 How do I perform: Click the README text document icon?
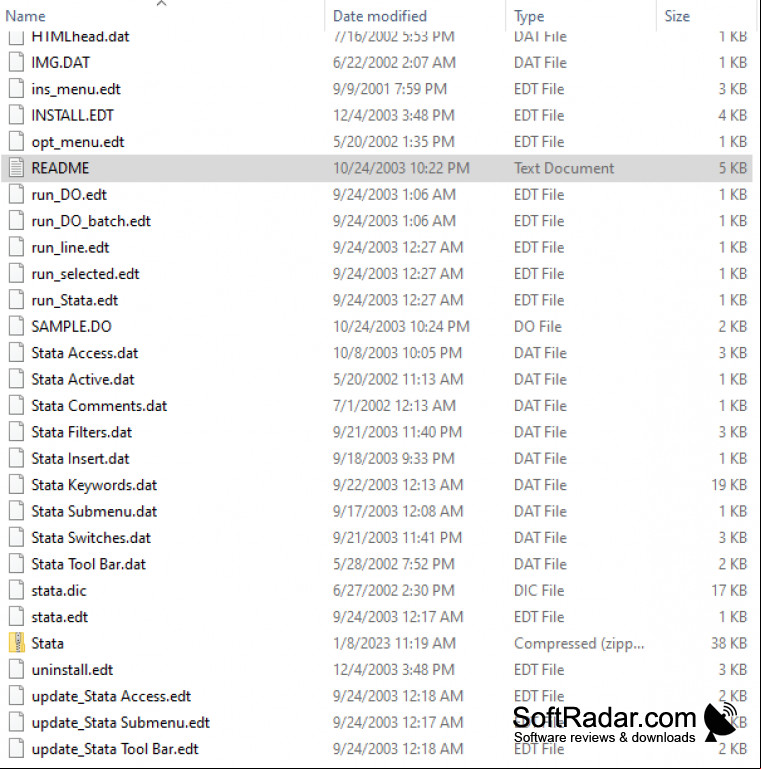(16, 168)
